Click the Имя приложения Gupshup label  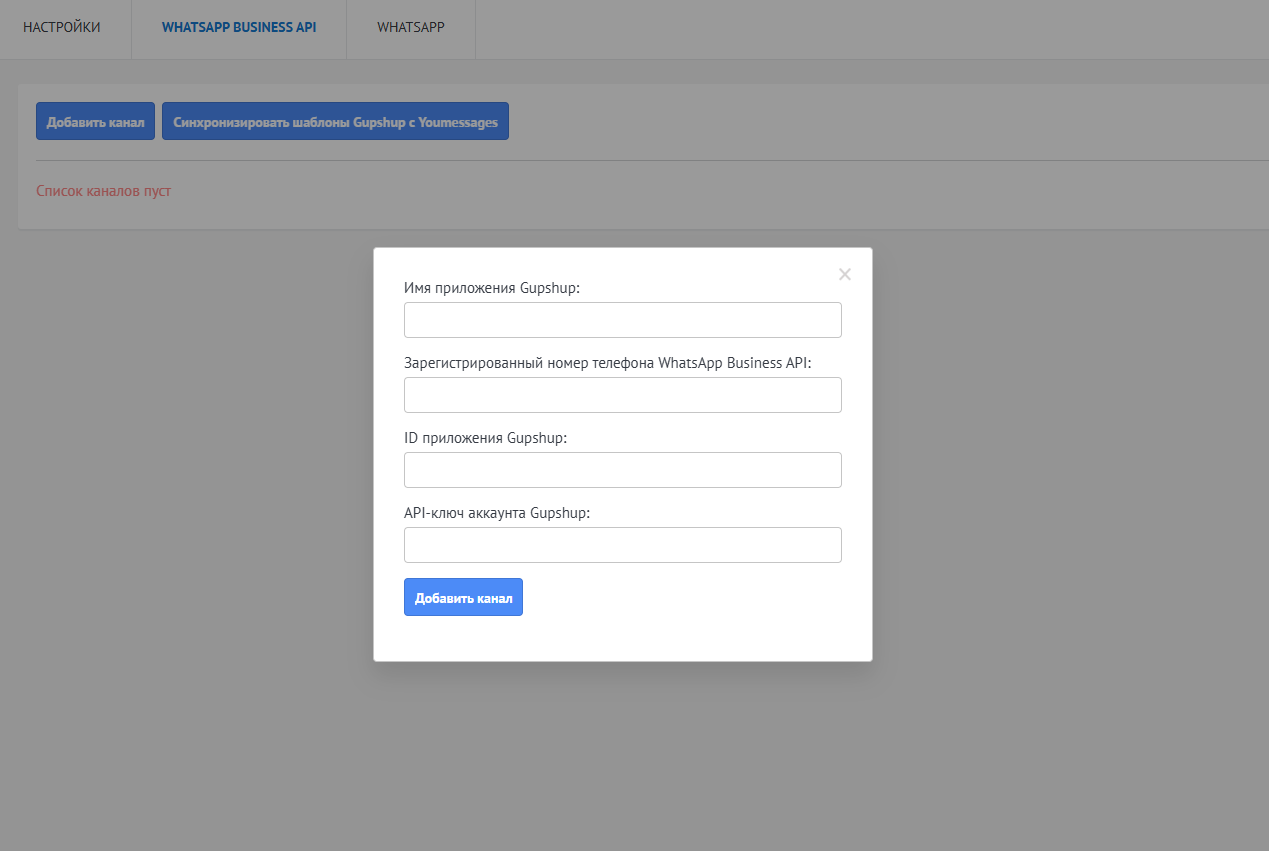coord(492,288)
